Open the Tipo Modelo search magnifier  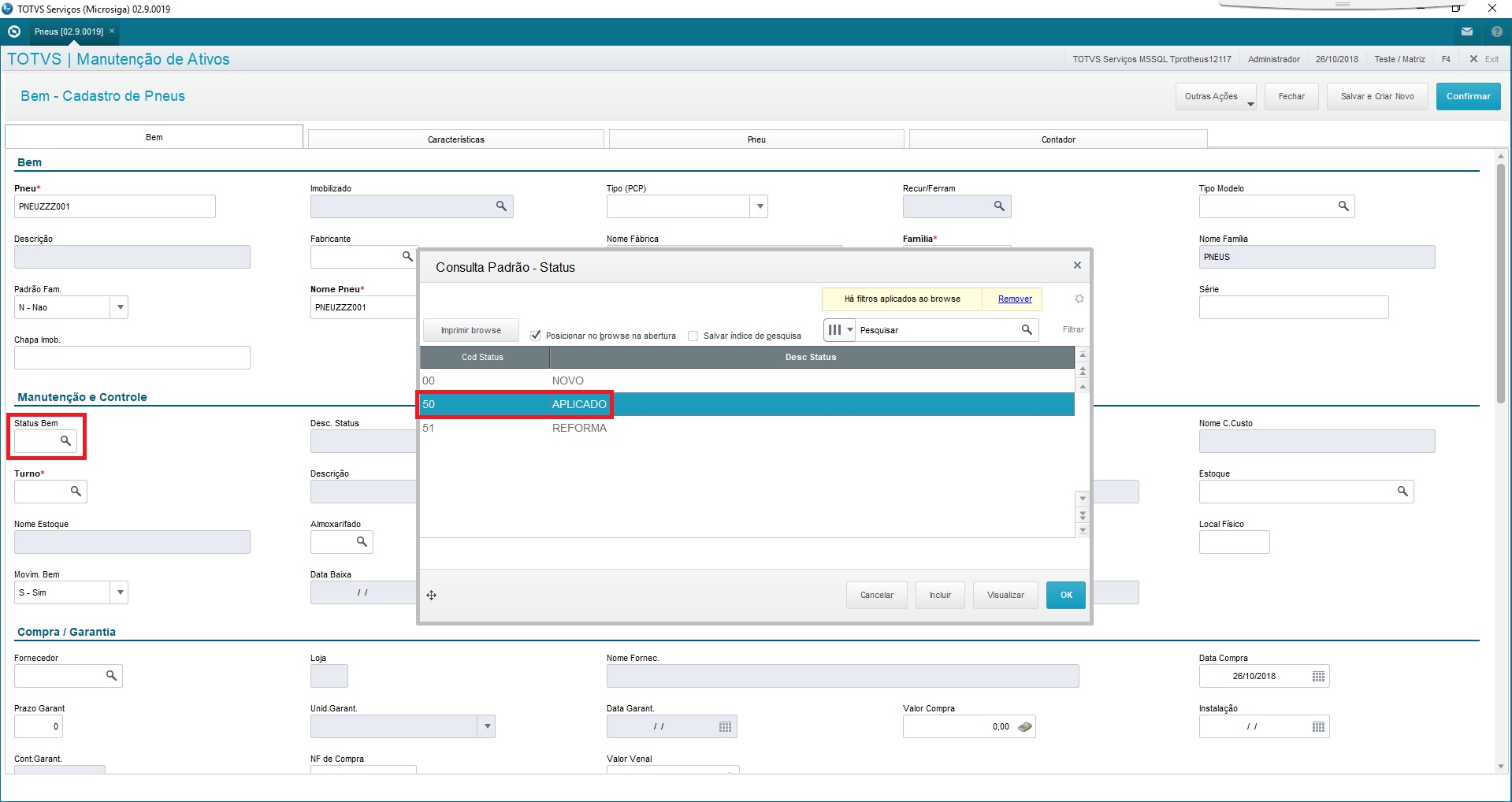[1343, 206]
